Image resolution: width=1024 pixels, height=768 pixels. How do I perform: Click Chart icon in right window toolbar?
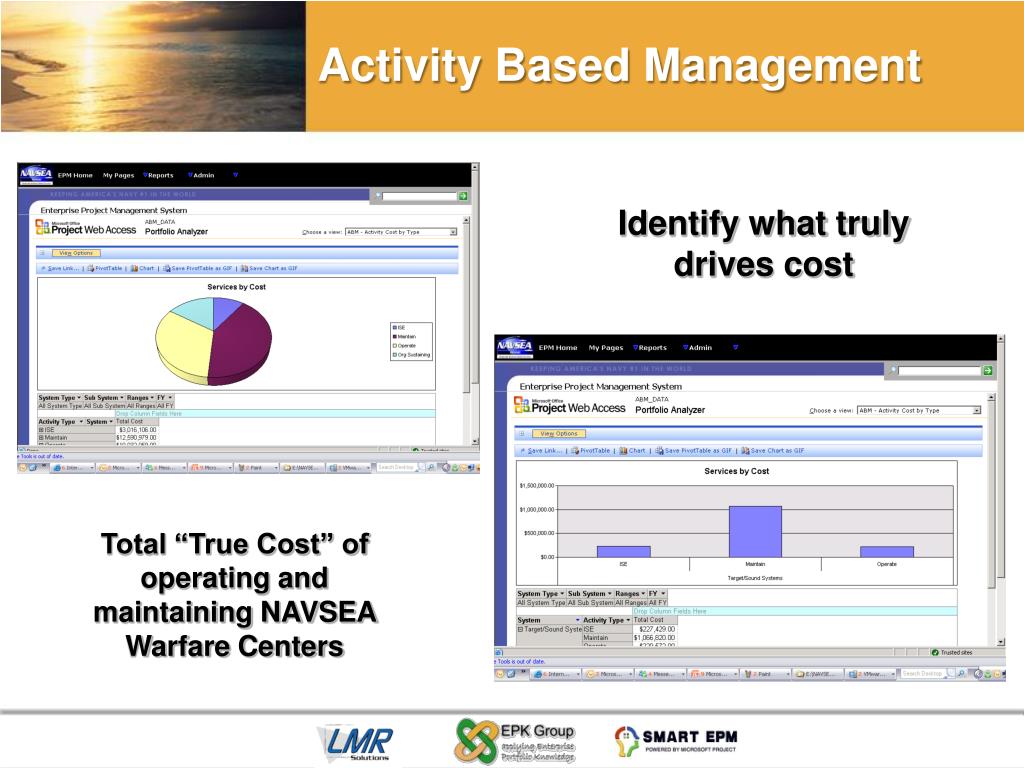(x=623, y=451)
